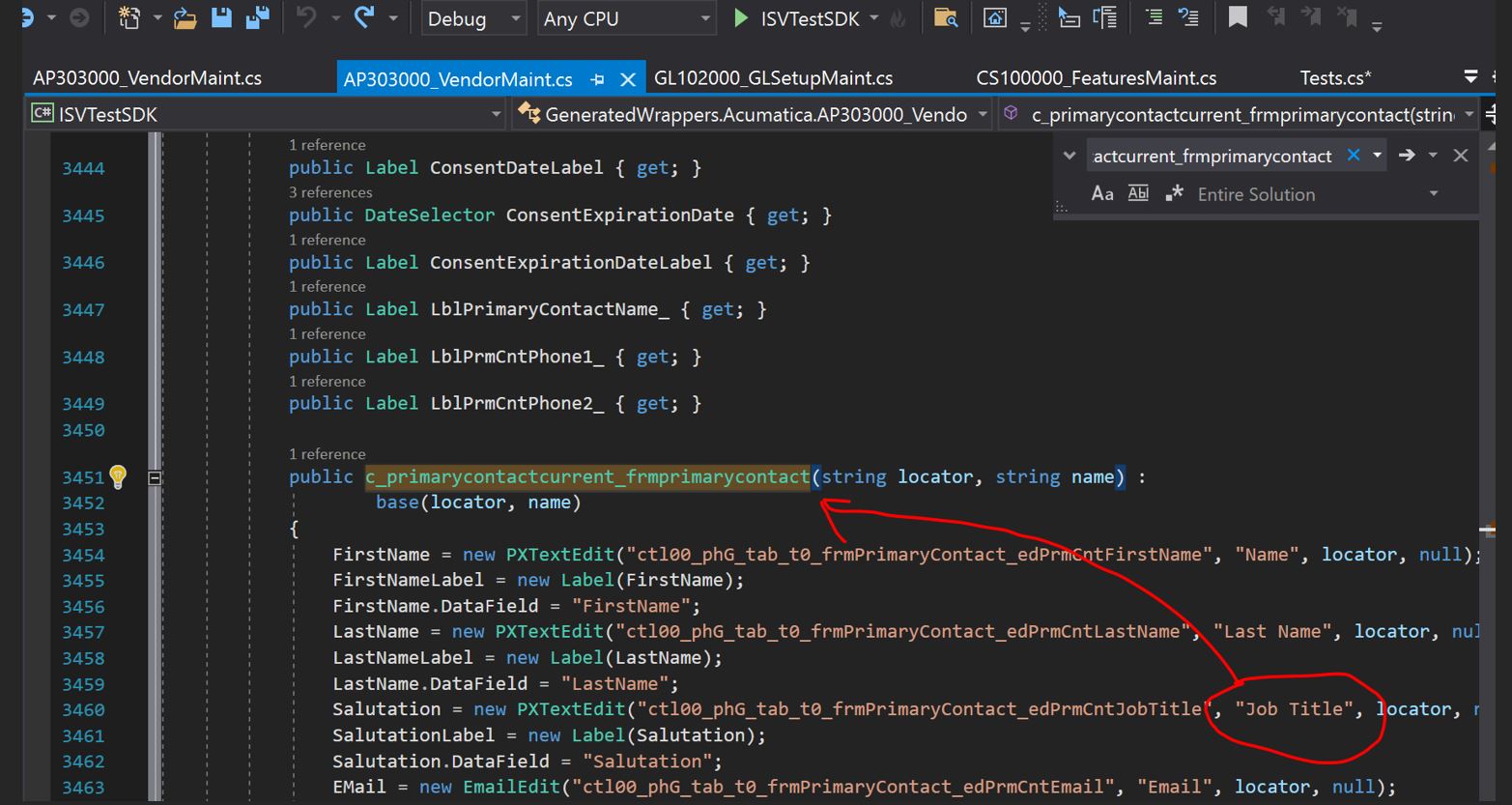Switch to the inactive AP303000_VendorMaint.cs tab
Image resolution: width=1512 pixels, height=805 pixels.
[147, 78]
